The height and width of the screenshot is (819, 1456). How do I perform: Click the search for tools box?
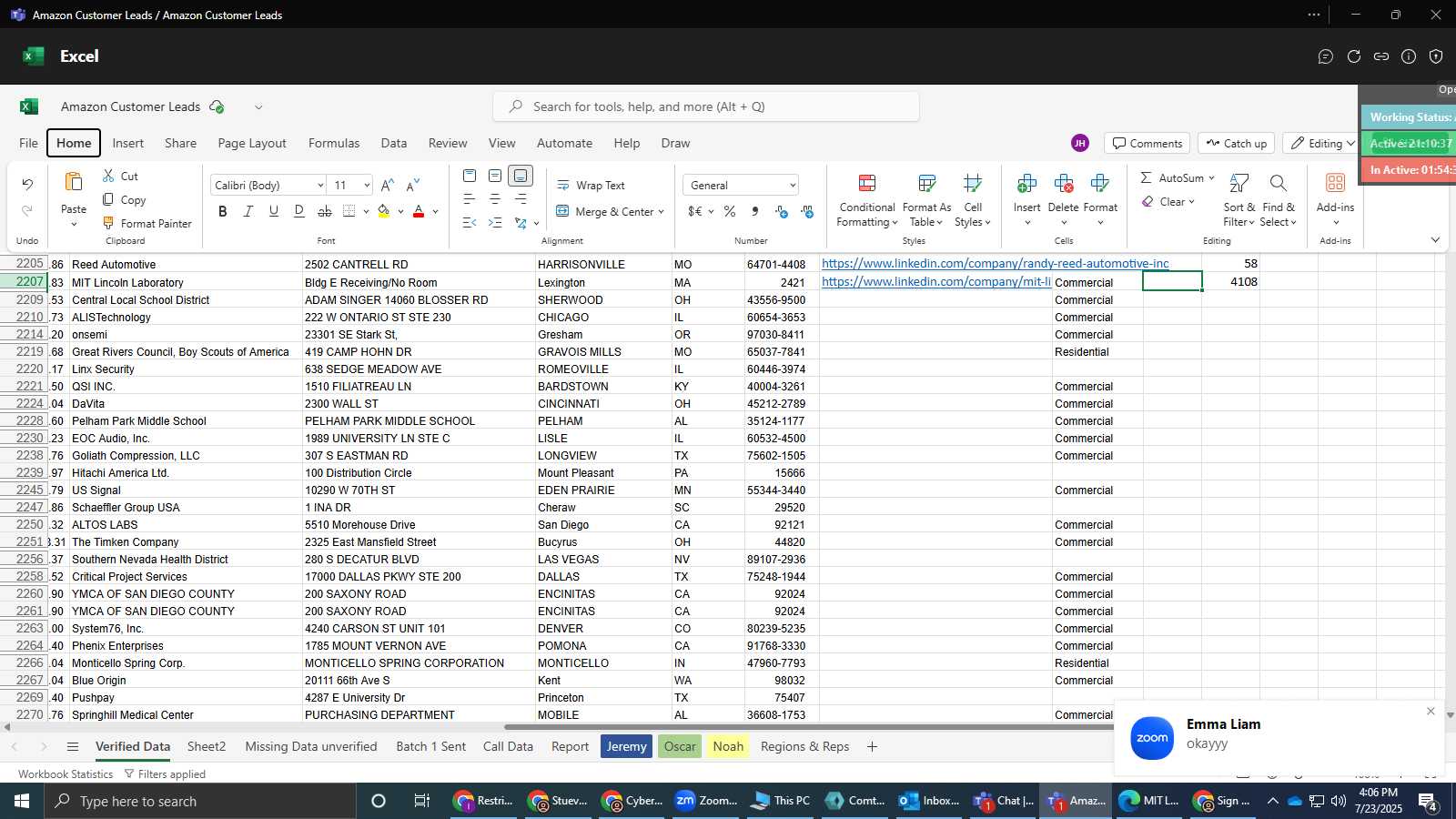point(706,106)
